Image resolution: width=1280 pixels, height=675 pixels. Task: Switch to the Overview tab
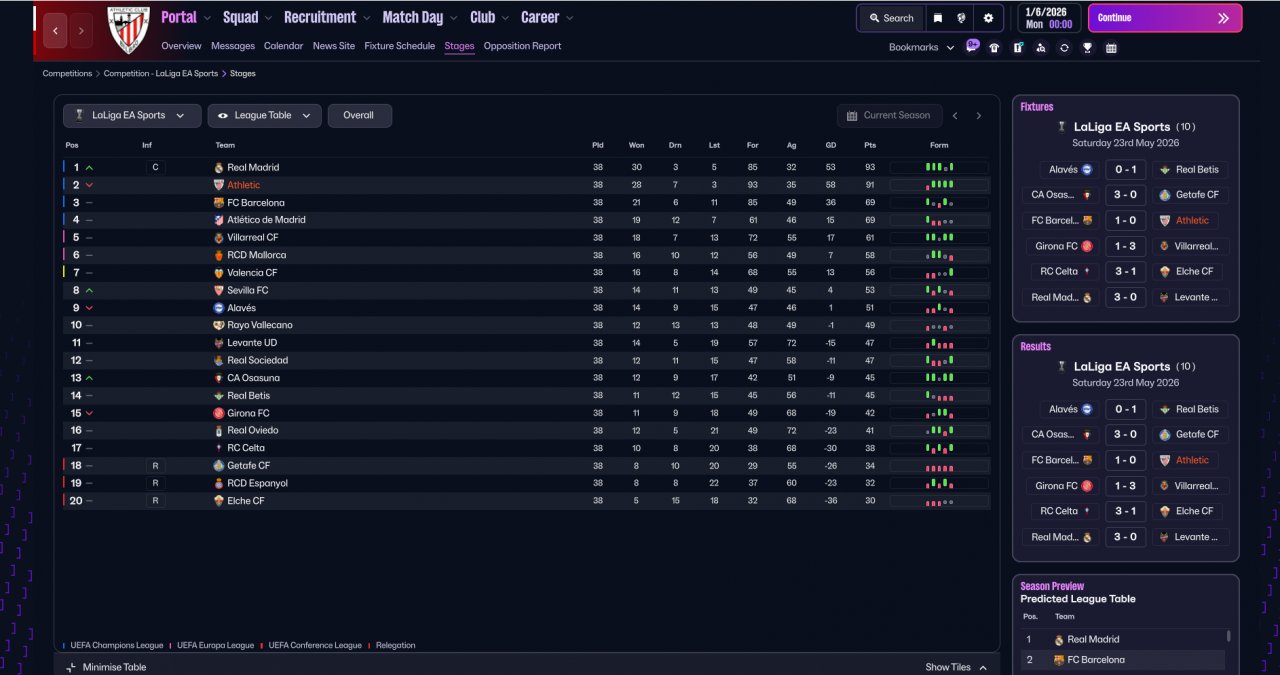(x=181, y=46)
